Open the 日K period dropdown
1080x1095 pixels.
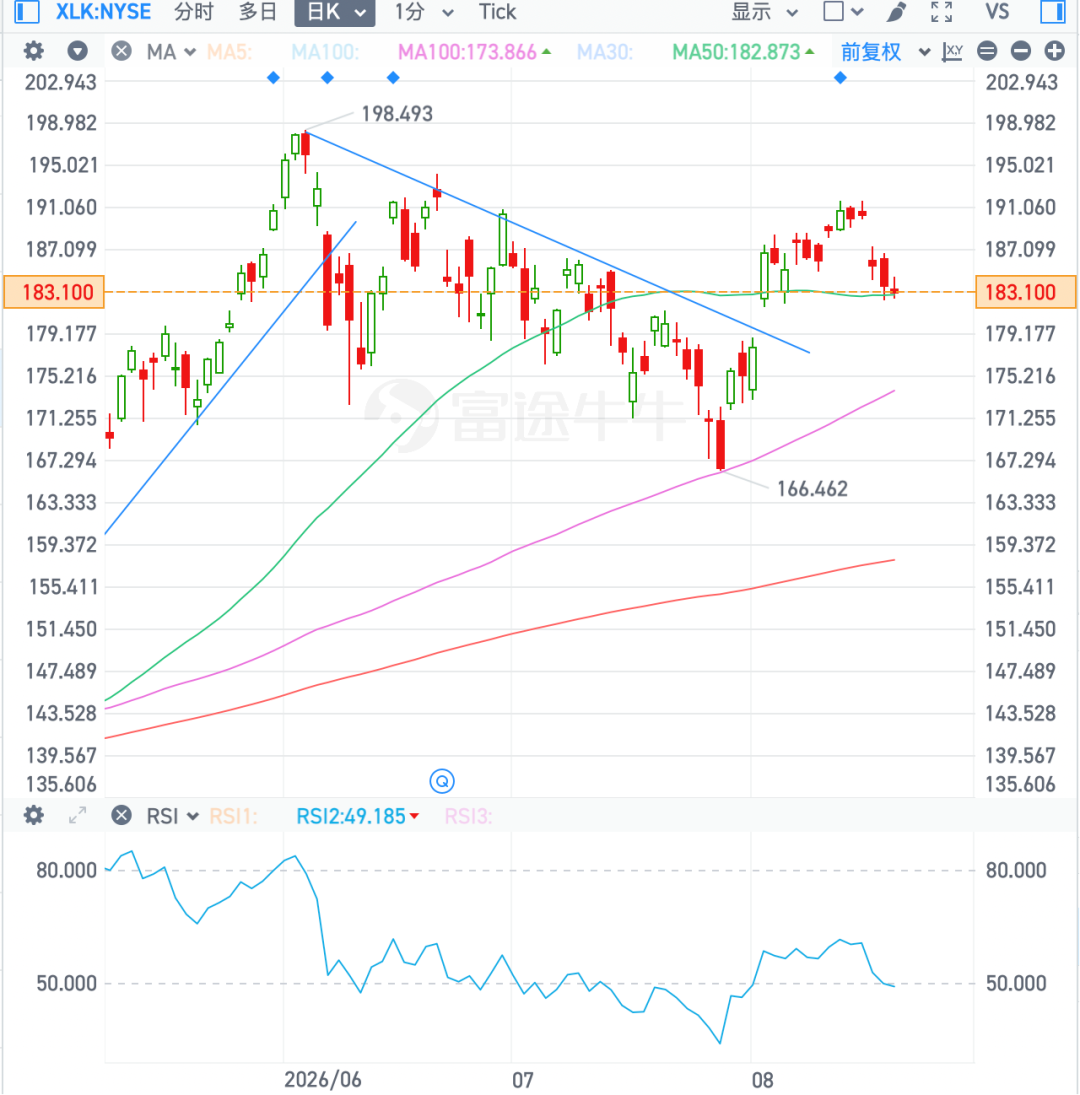click(x=335, y=13)
